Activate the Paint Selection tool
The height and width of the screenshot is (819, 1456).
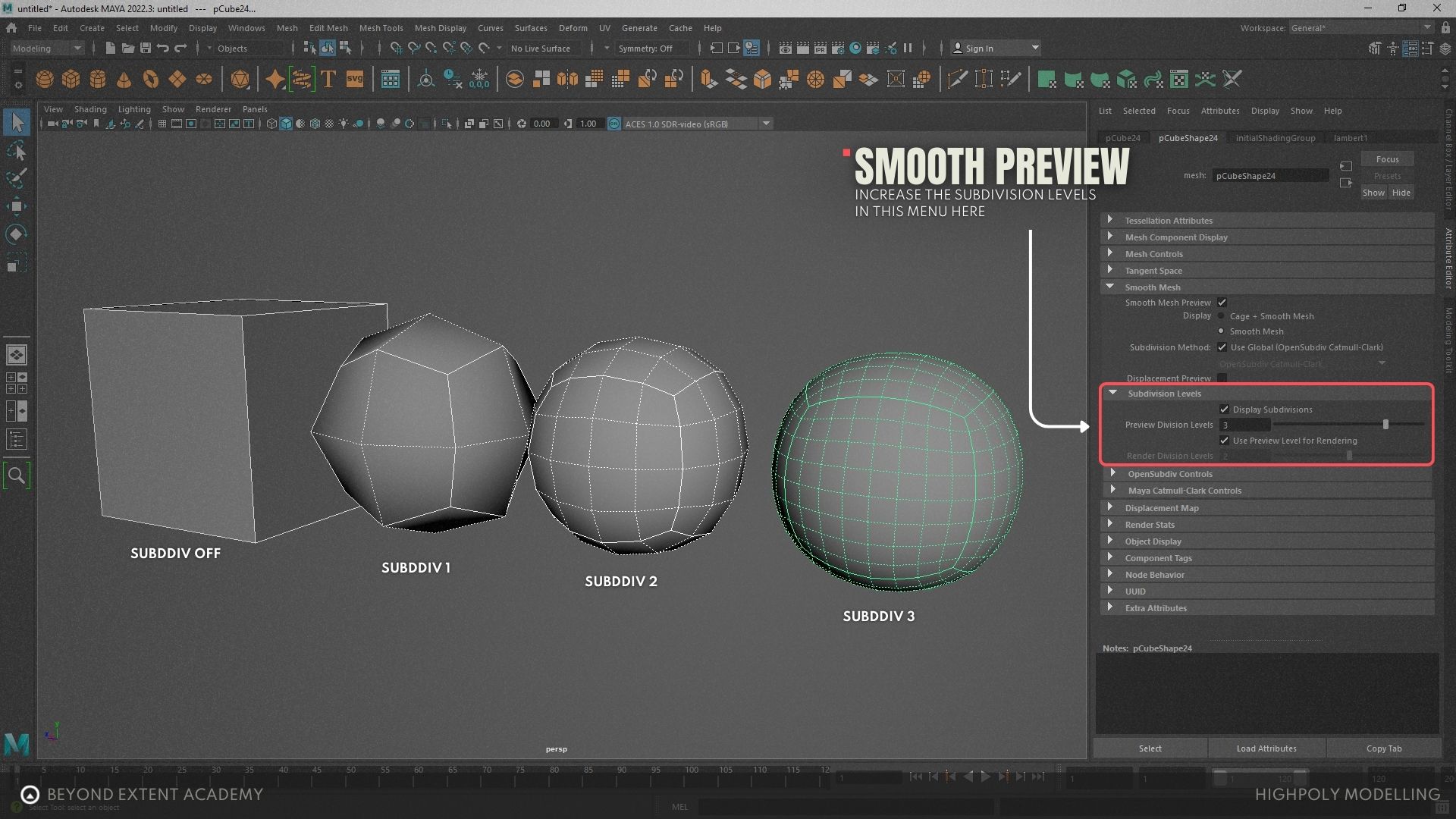tap(16, 178)
